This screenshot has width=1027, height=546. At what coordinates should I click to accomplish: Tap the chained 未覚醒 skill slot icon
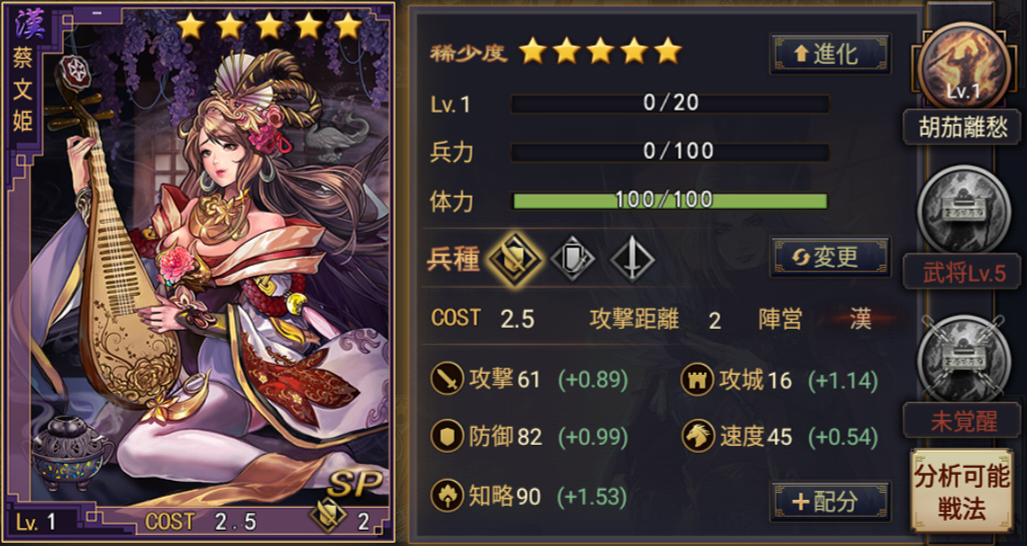(x=963, y=358)
